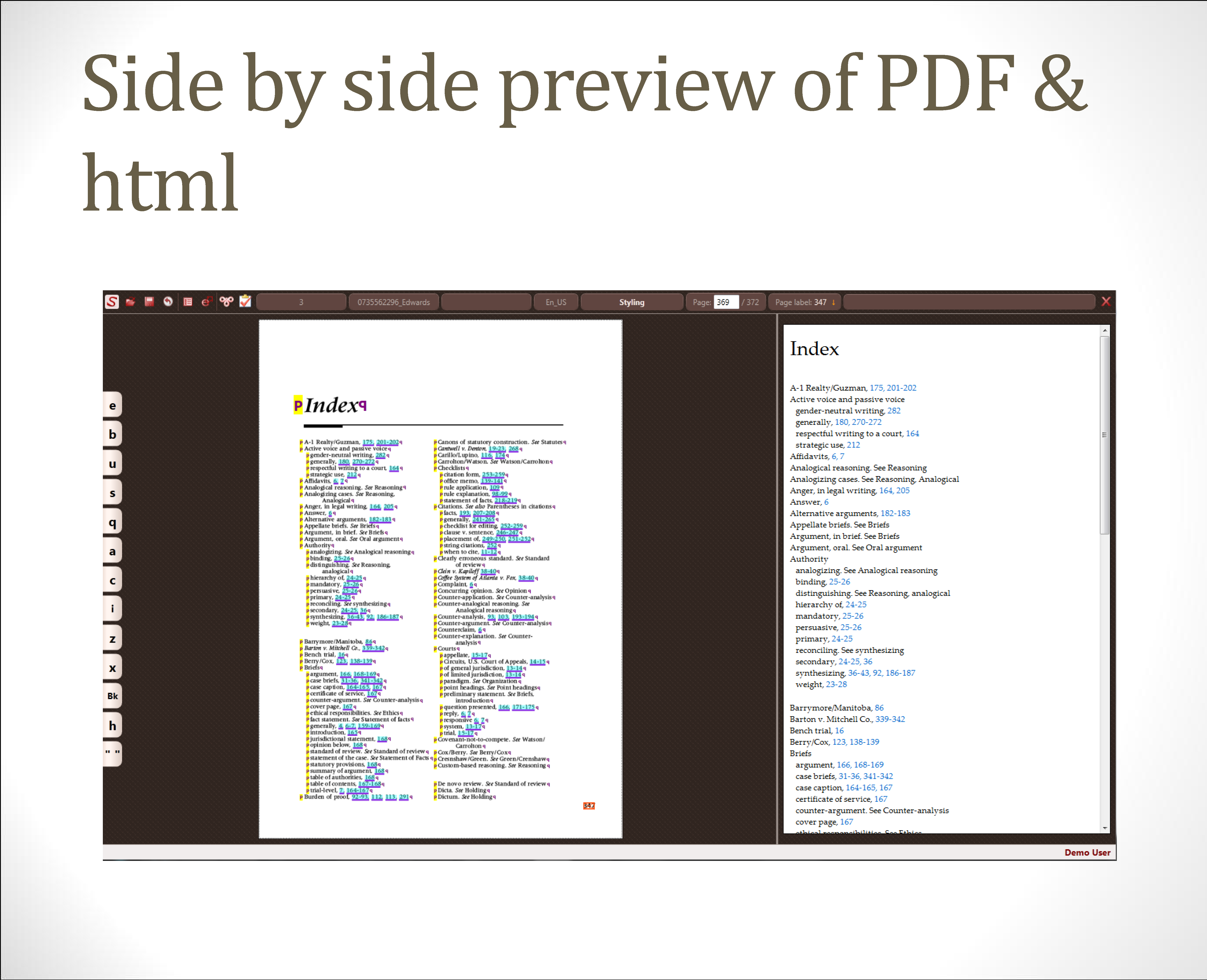
Task: Click the red X close icon in toolbar
Action: coord(1106,301)
